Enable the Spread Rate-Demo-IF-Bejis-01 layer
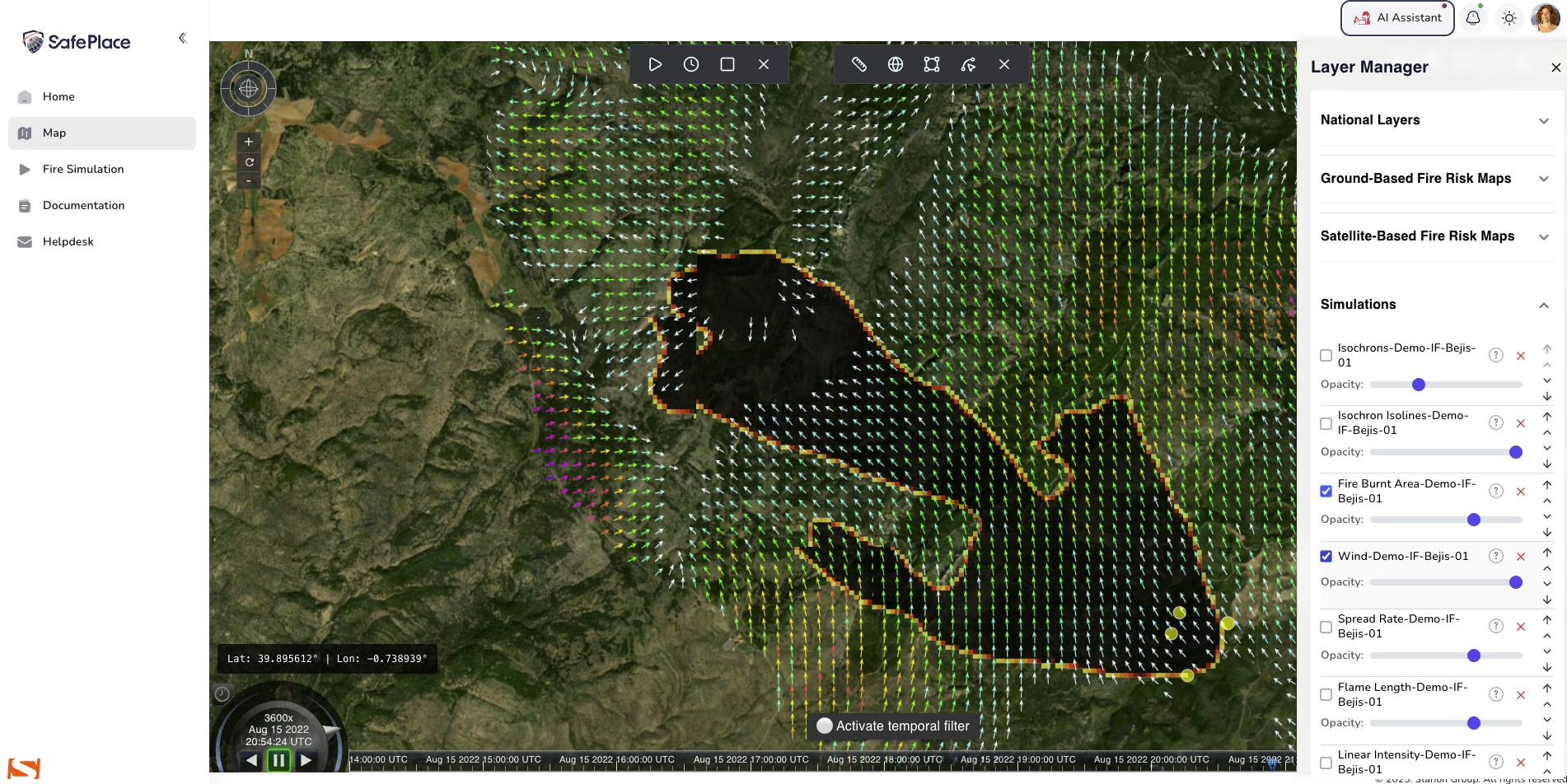The width and height of the screenshot is (1567, 784). 1326,627
